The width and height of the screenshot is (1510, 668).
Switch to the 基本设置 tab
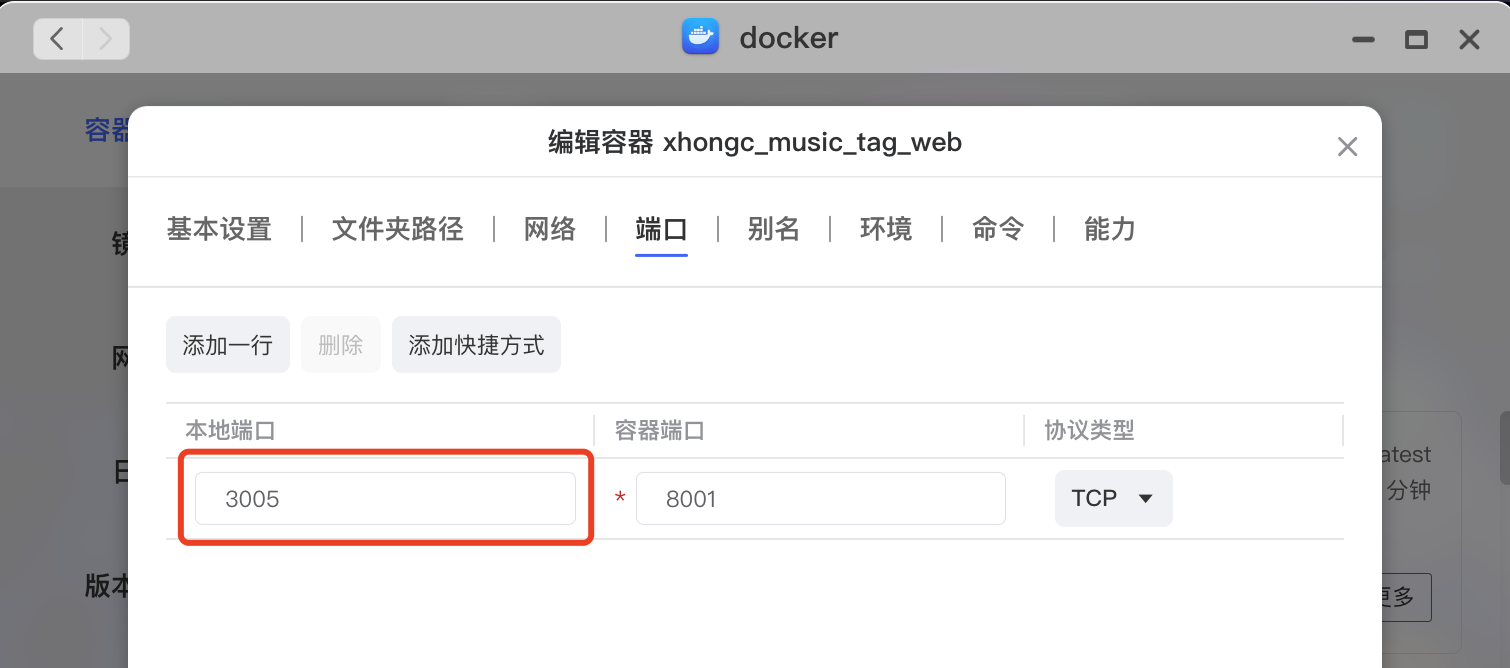(x=219, y=229)
